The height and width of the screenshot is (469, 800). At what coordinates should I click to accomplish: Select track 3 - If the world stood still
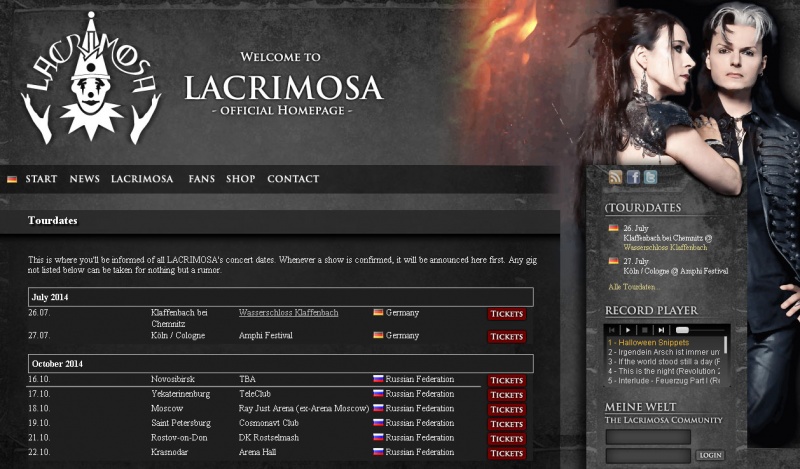(664, 362)
